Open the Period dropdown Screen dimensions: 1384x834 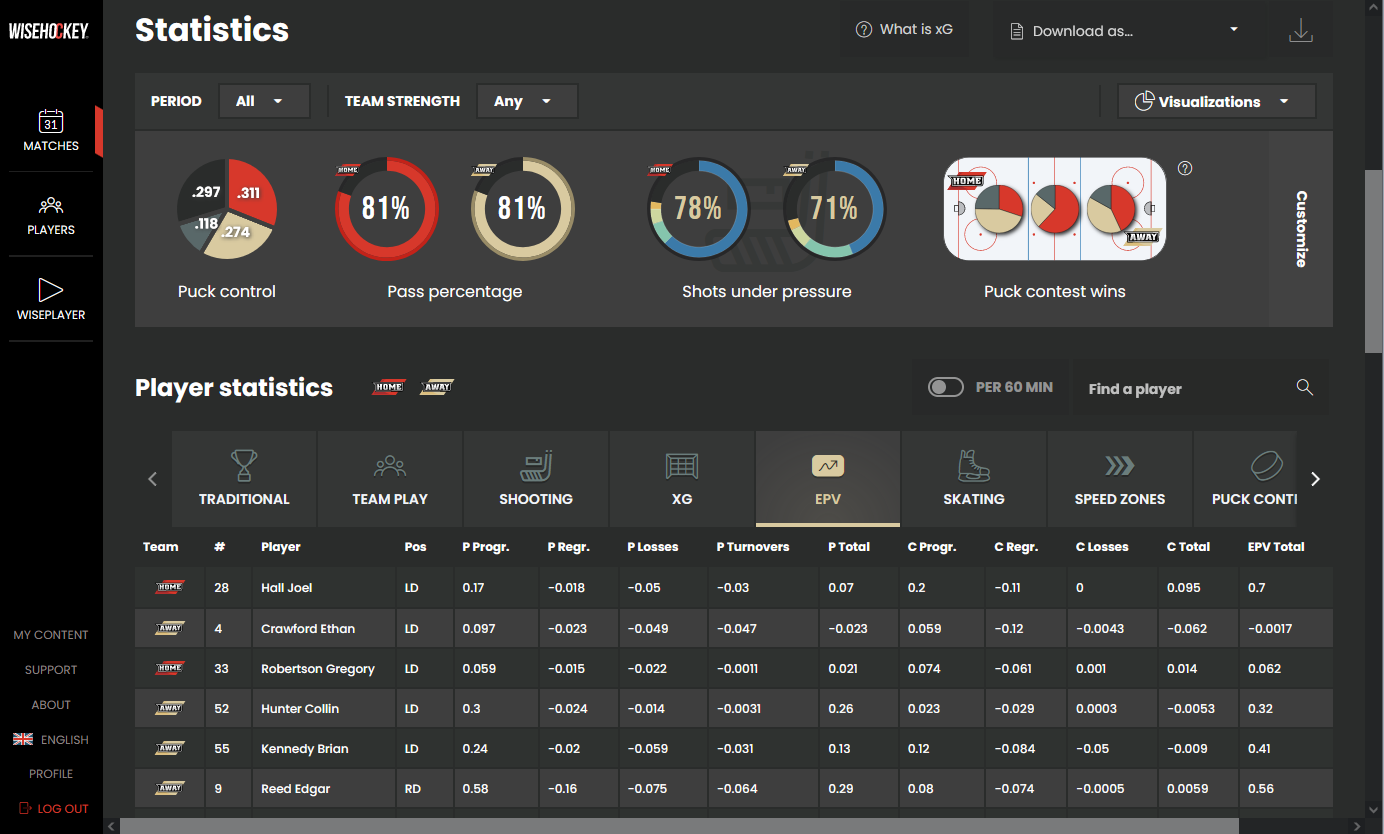264,100
